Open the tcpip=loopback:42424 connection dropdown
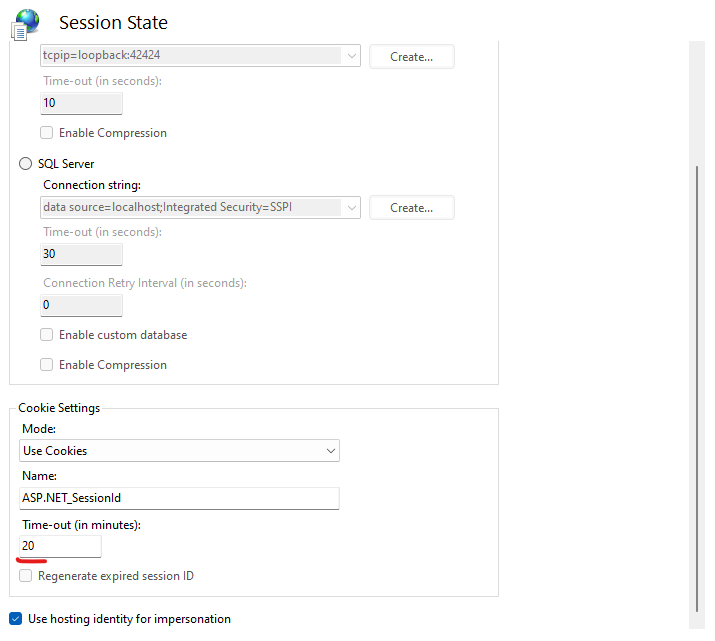 click(x=352, y=56)
